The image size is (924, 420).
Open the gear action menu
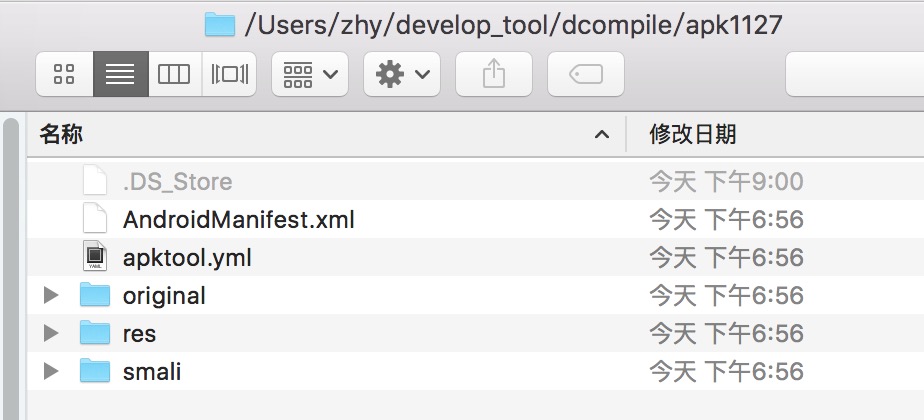[401, 74]
